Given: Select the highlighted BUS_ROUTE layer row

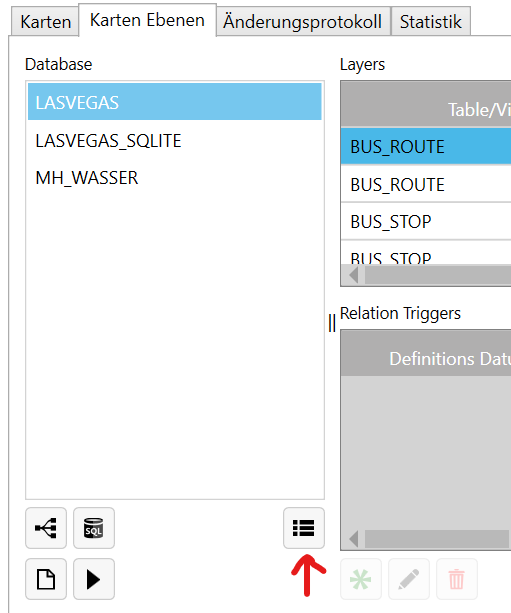Looking at the screenshot, I should click(x=426, y=146).
